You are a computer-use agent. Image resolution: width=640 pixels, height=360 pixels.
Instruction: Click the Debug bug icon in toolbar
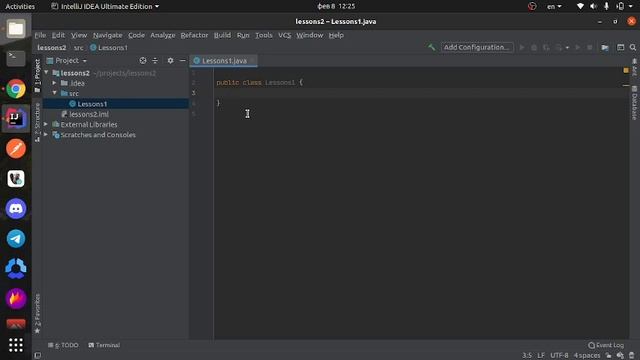click(534, 47)
